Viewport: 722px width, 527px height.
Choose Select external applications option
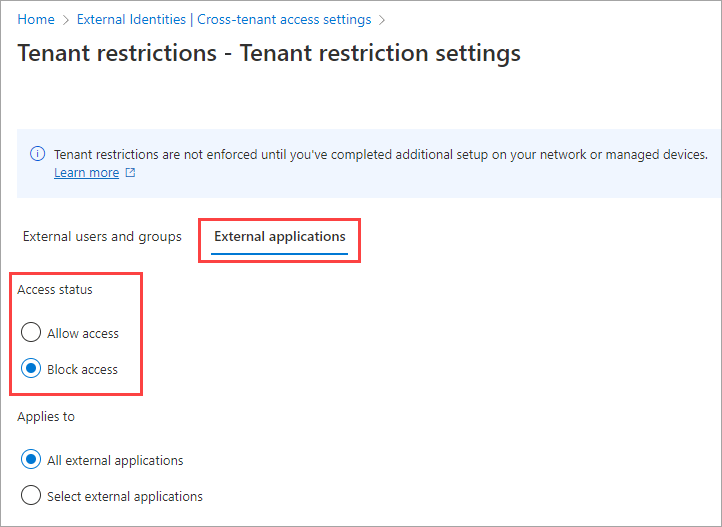click(31, 496)
